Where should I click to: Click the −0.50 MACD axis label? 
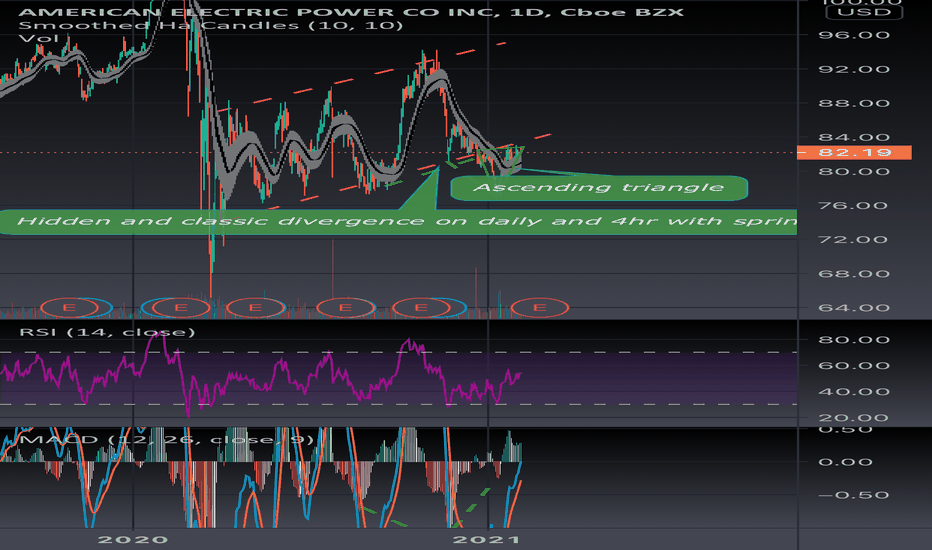[x=854, y=495]
